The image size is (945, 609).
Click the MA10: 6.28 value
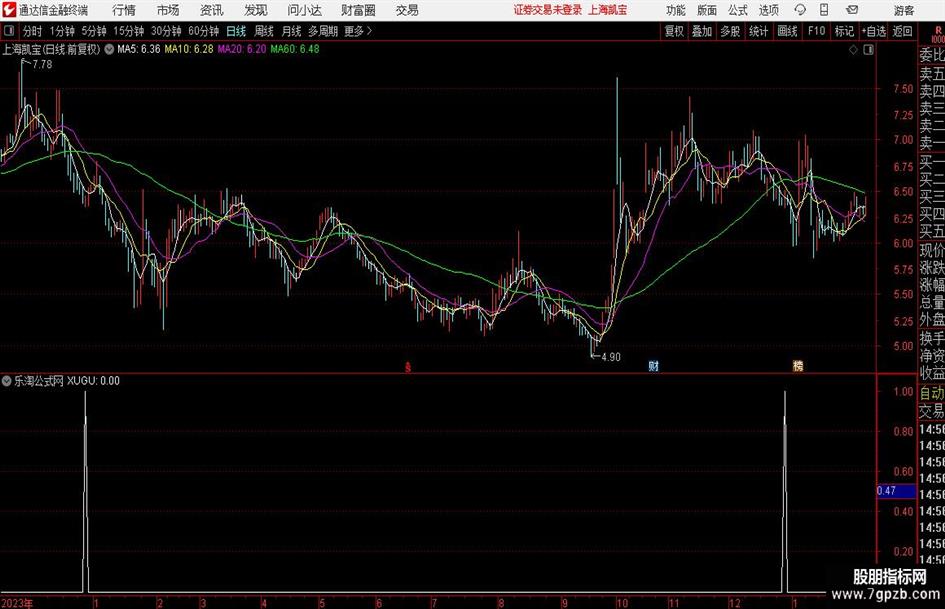189,49
